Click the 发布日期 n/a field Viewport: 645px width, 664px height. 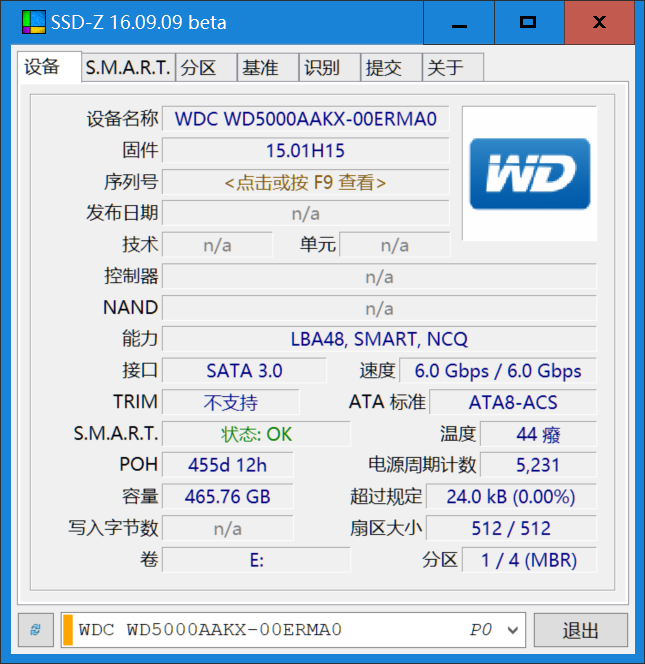coord(305,213)
